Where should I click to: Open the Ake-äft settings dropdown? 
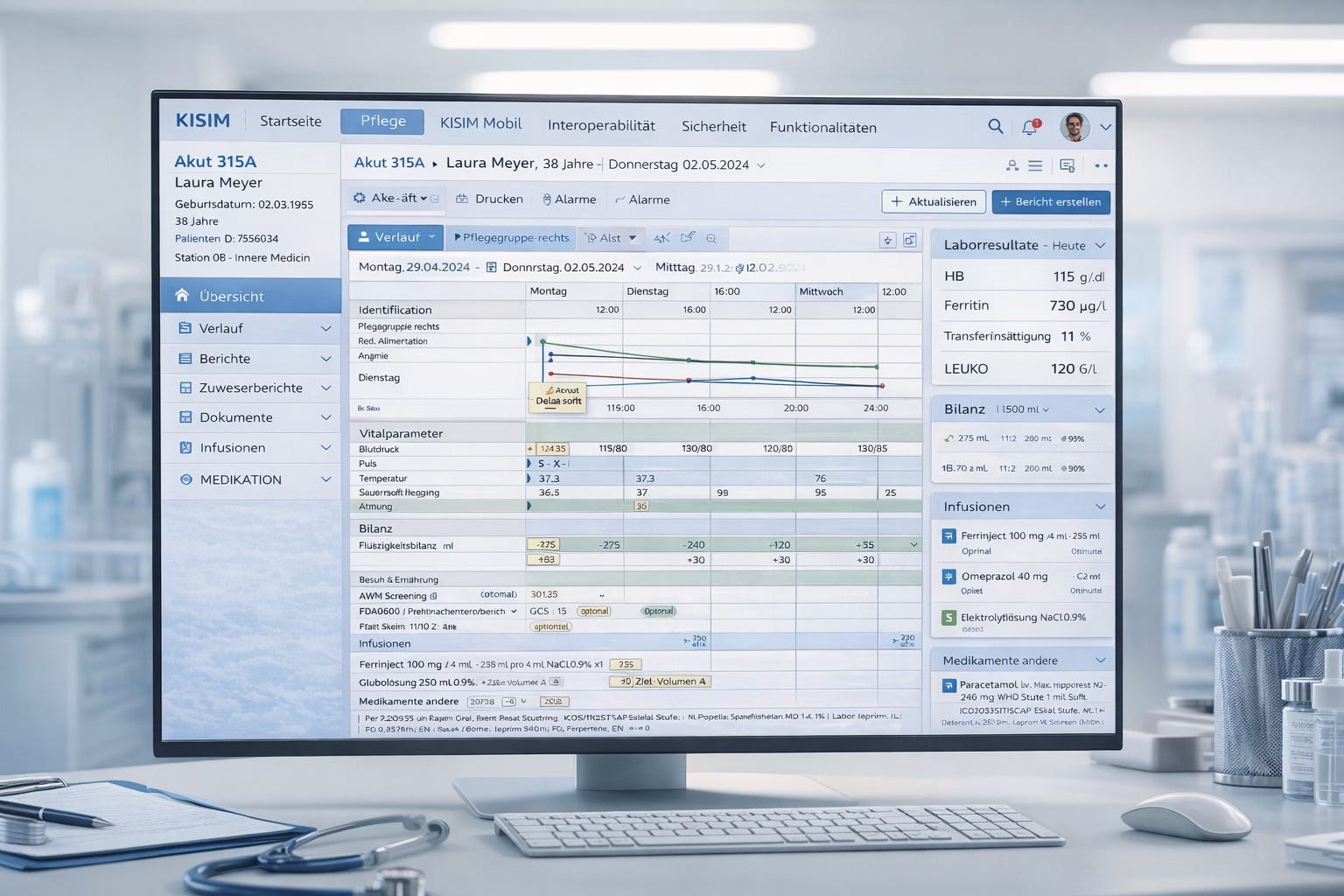point(398,199)
